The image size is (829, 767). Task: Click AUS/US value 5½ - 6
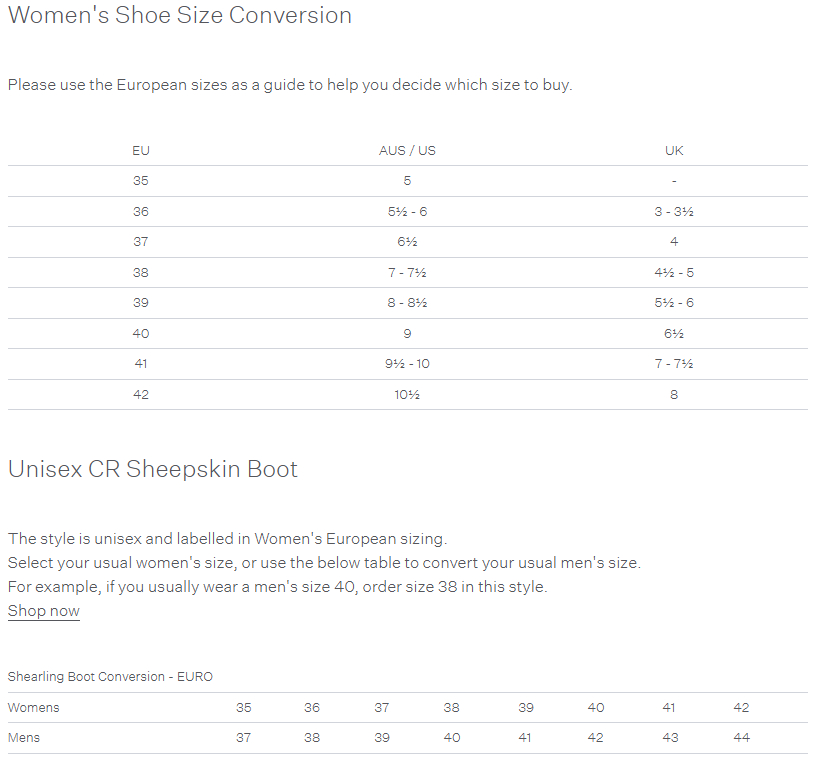coord(407,212)
